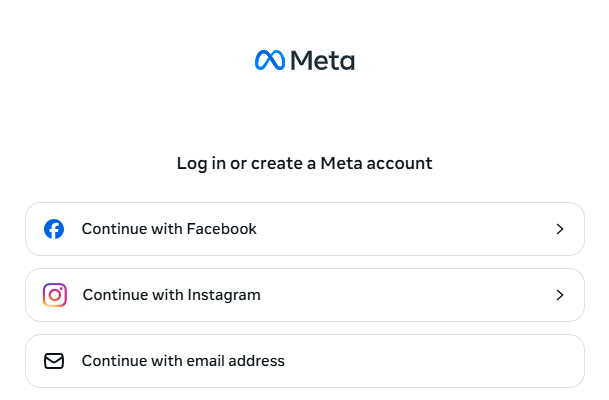609x400 pixels.
Task: Click empty right side of the email row
Action: coord(480,361)
